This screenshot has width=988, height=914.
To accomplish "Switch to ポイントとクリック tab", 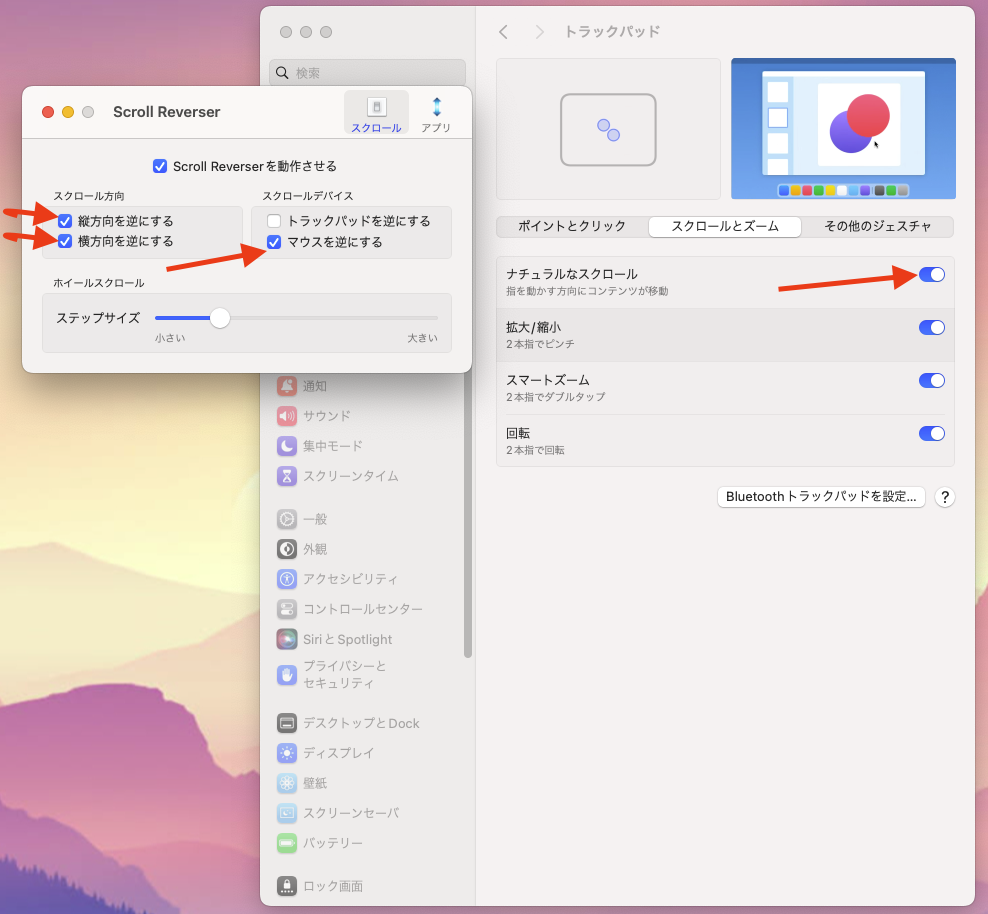I will point(572,227).
